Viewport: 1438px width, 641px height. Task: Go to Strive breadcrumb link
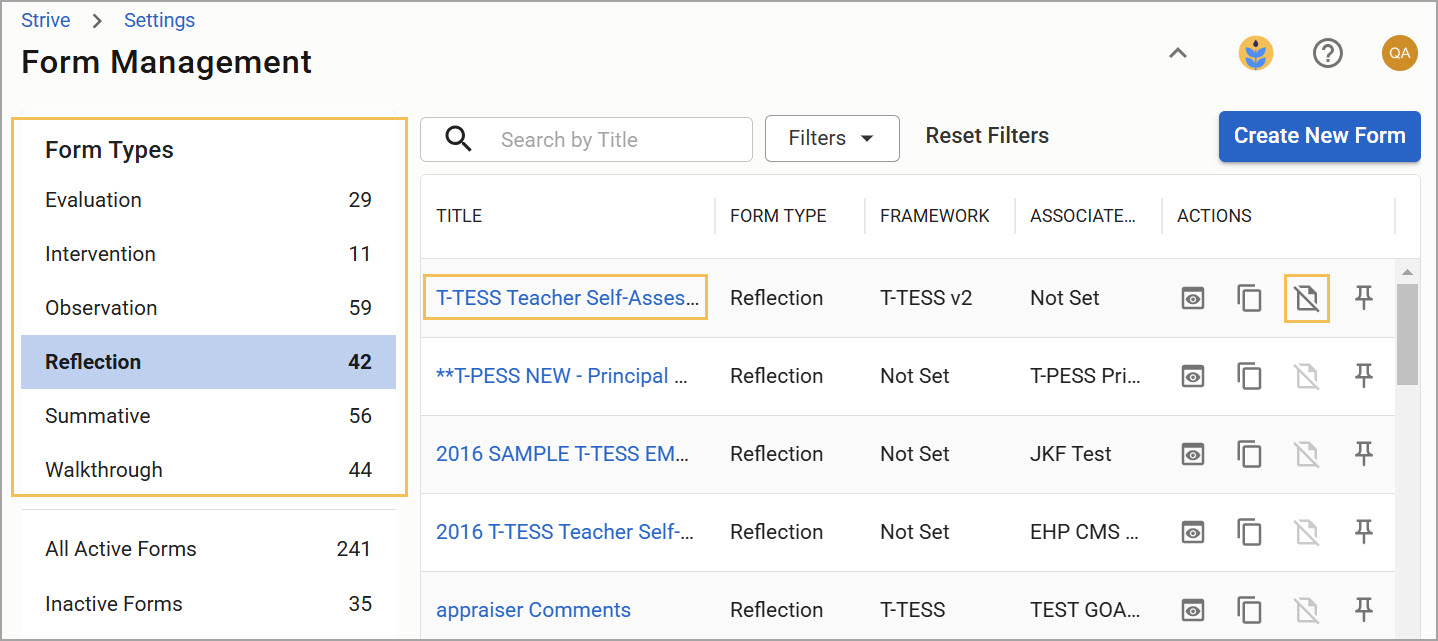pyautogui.click(x=45, y=20)
